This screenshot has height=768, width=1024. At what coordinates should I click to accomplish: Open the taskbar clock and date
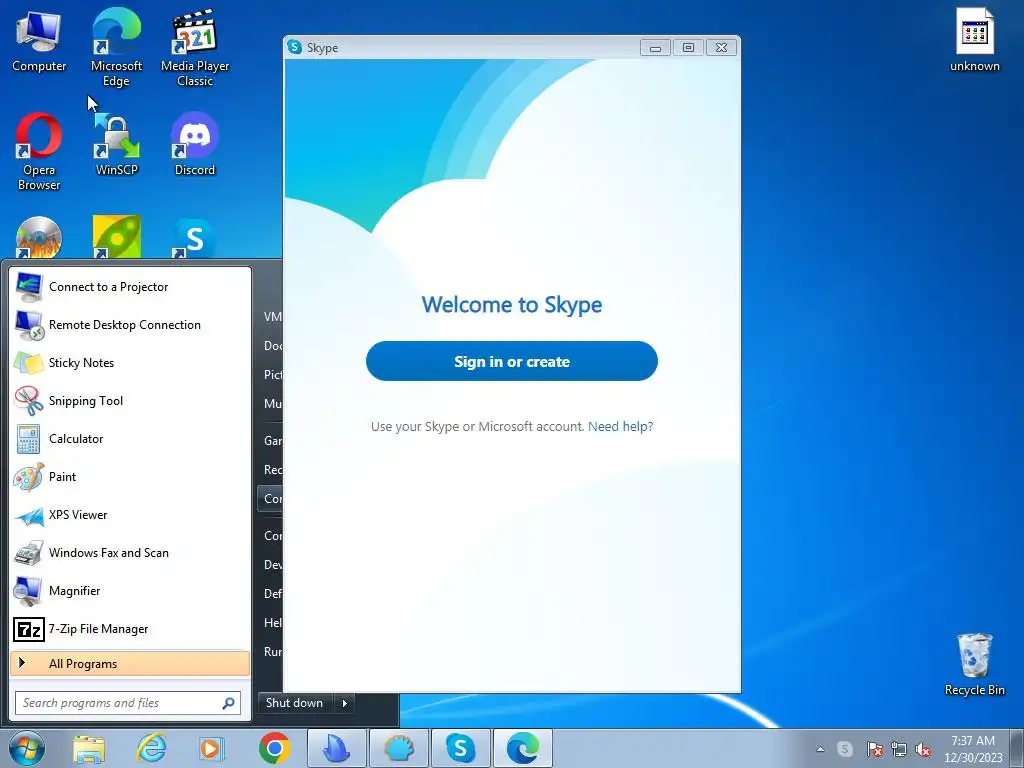(972, 749)
